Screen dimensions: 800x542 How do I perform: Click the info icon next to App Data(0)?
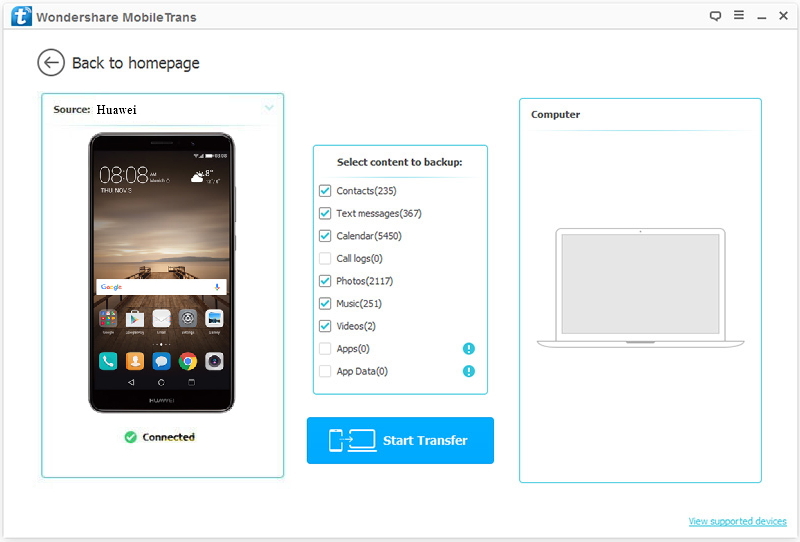(x=468, y=371)
